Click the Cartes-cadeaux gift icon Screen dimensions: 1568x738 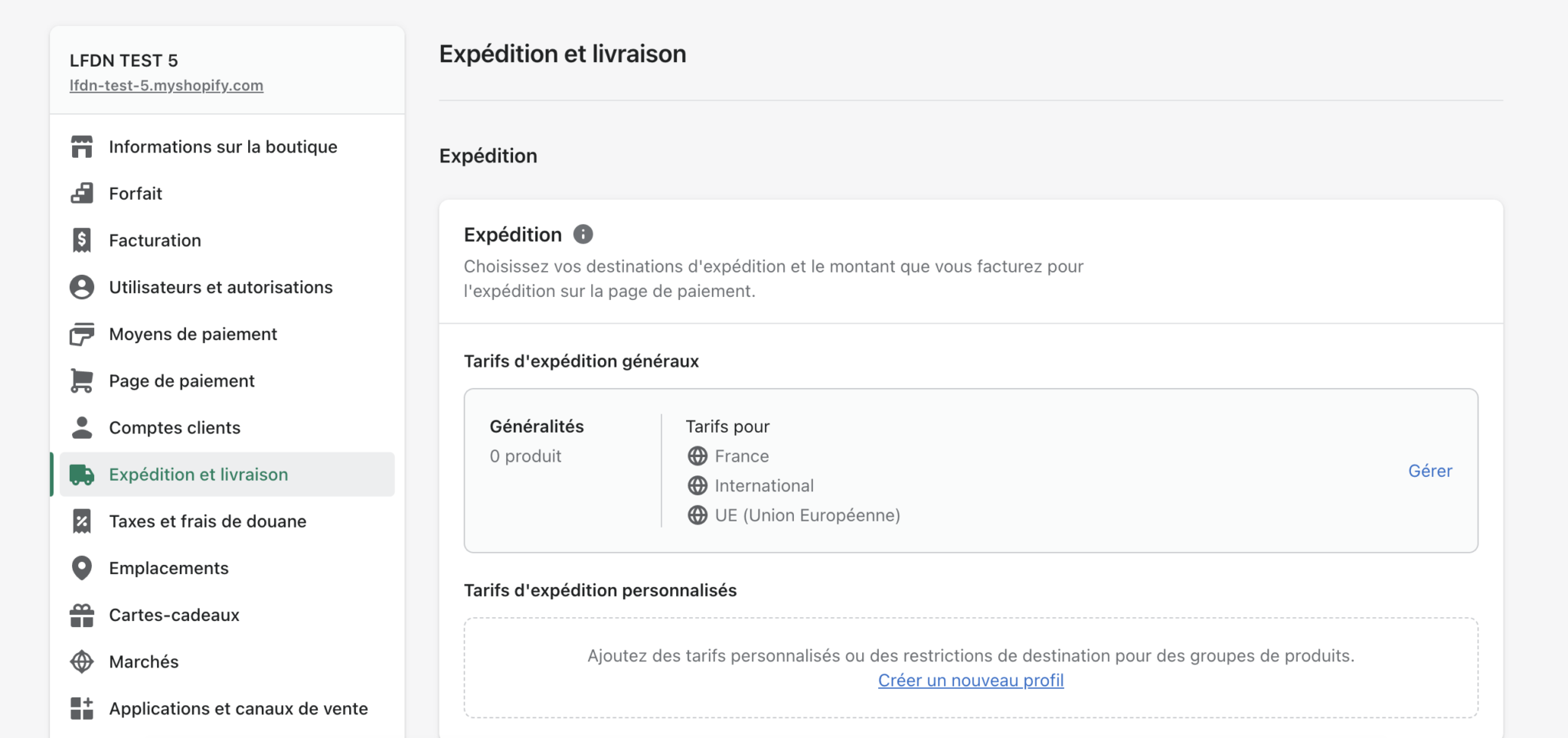tap(82, 615)
